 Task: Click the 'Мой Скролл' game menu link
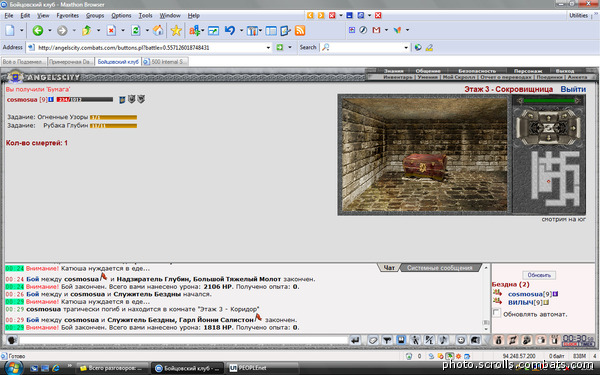(459, 77)
